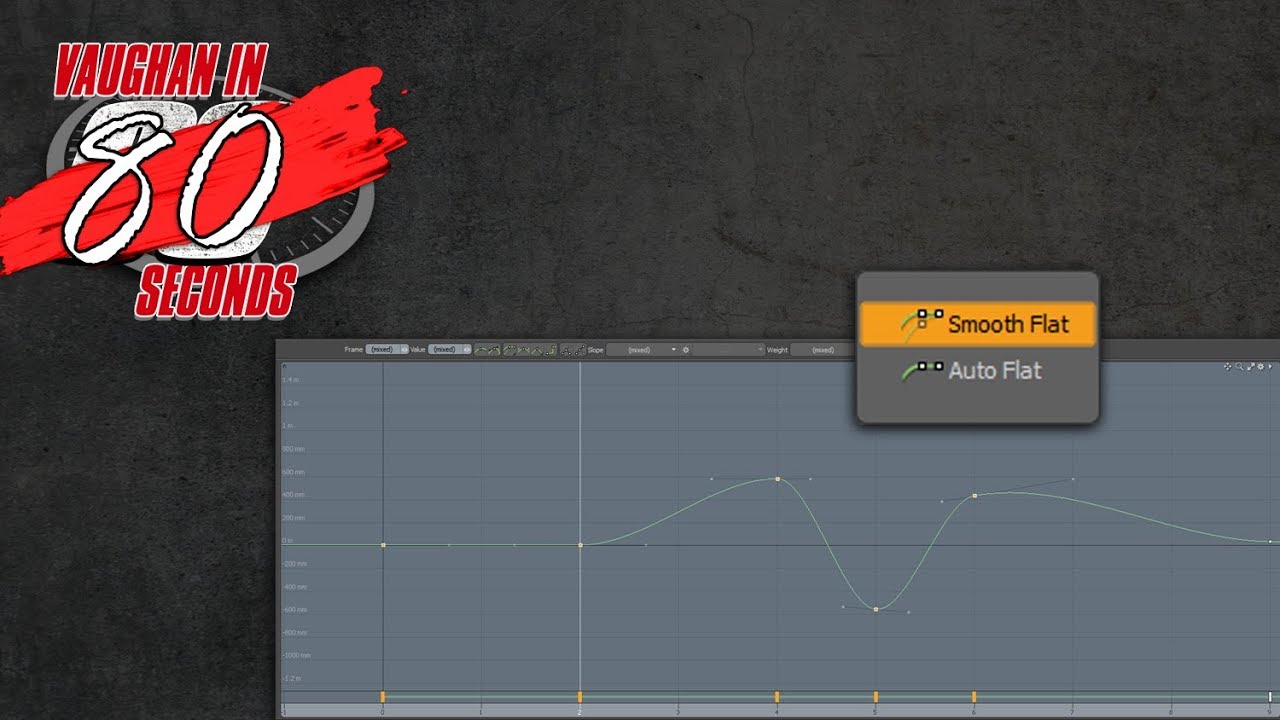This screenshot has height=720, width=1280.
Task: Select the last keyframe at curve end
Action: pyautogui.click(x=1271, y=541)
